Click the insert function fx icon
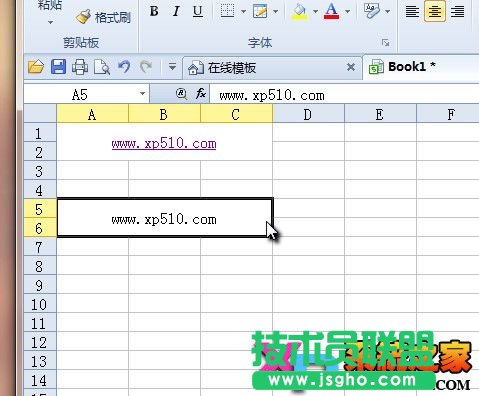Viewport: 479px width, 396px height. (x=201, y=94)
